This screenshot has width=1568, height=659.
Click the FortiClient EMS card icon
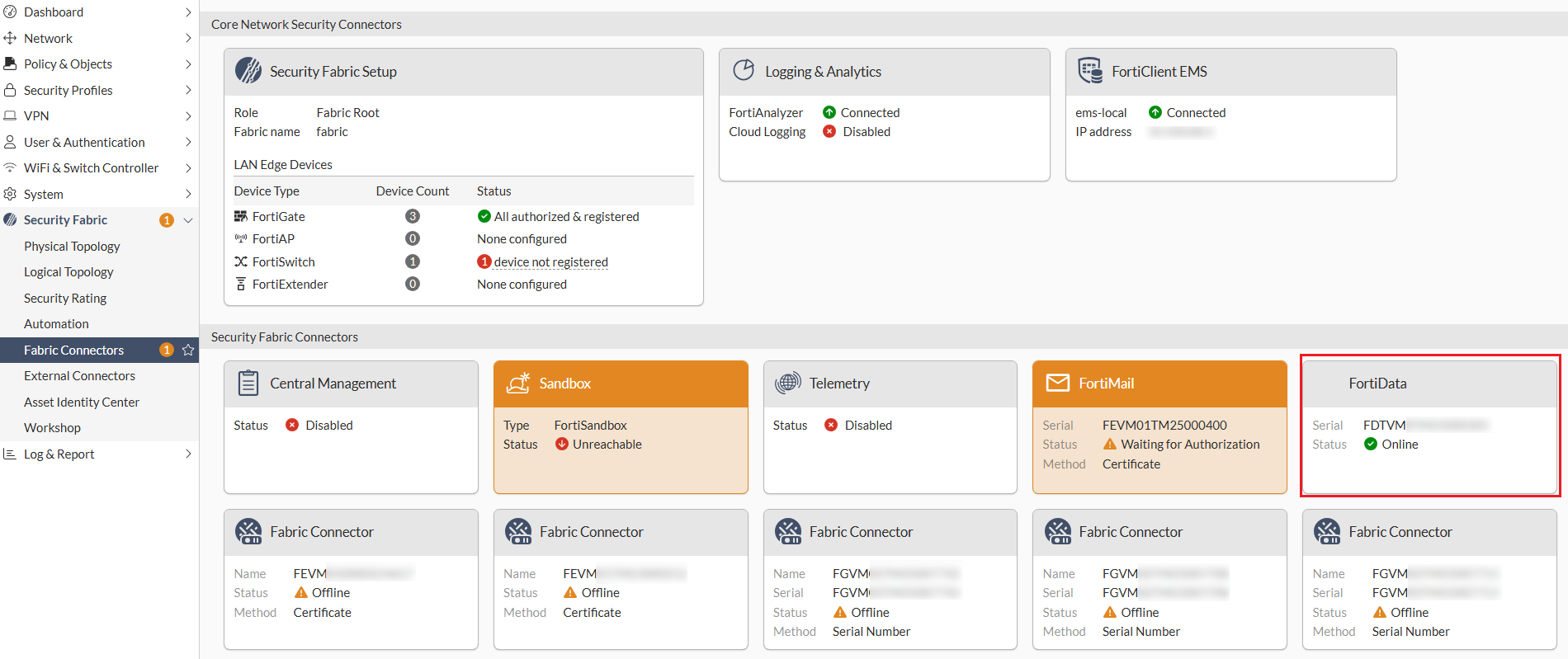click(1090, 71)
